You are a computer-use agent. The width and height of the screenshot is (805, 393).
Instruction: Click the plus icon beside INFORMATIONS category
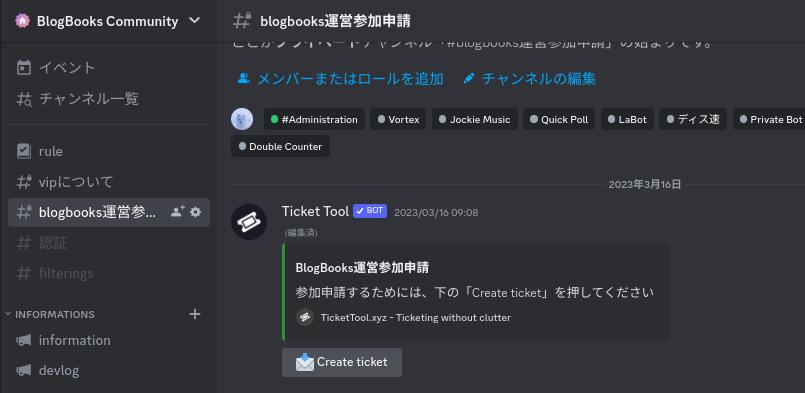click(x=195, y=314)
